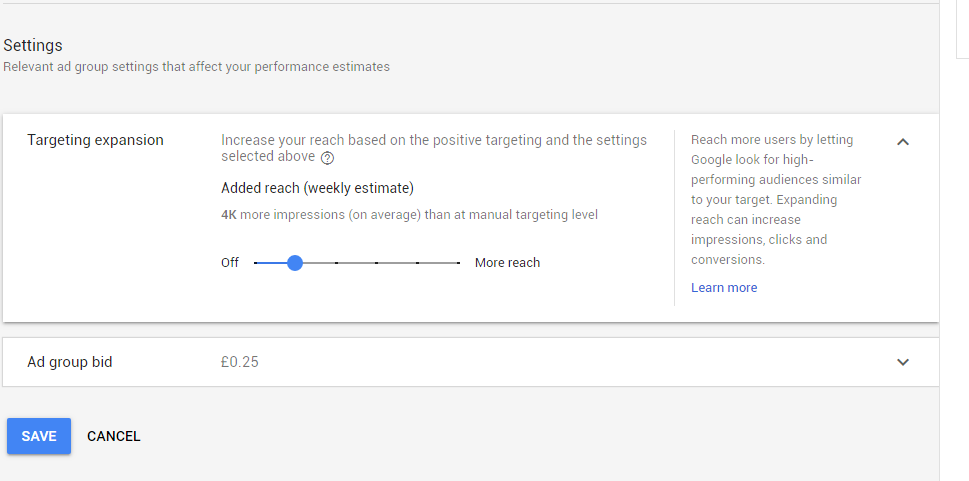Expand the Ad group bid chevron
The height and width of the screenshot is (481, 969).
tap(903, 362)
